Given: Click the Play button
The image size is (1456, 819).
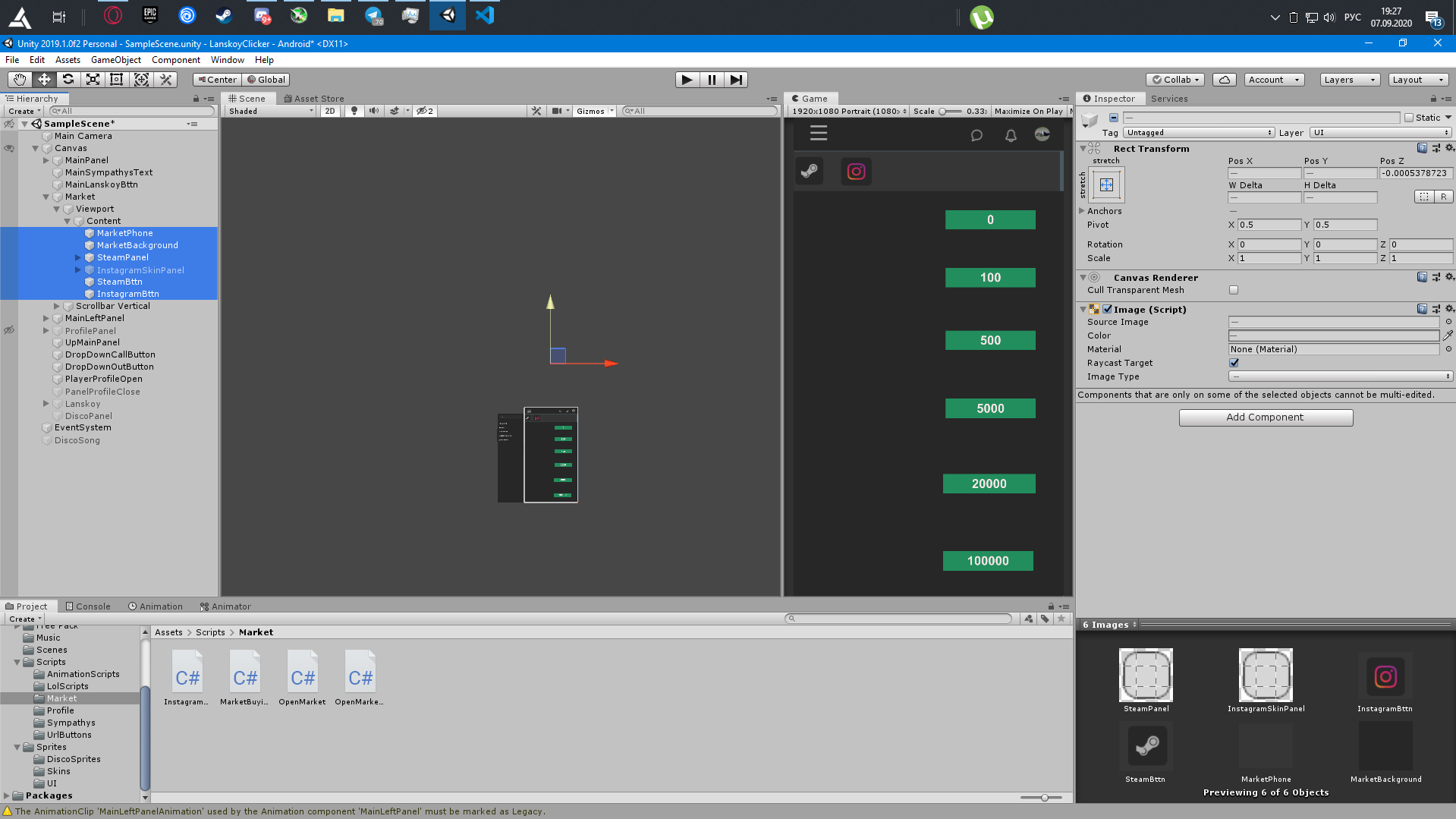Looking at the screenshot, I should [x=687, y=80].
